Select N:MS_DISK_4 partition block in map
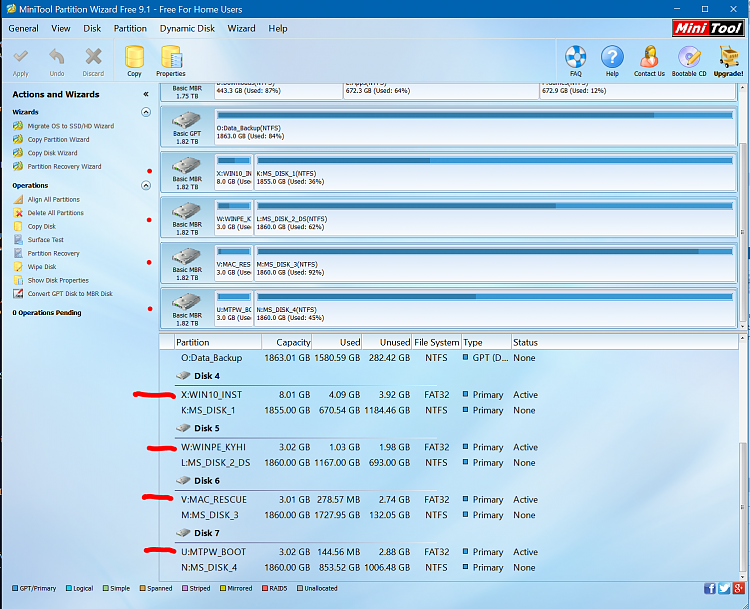This screenshot has height=609, width=750. click(495, 308)
